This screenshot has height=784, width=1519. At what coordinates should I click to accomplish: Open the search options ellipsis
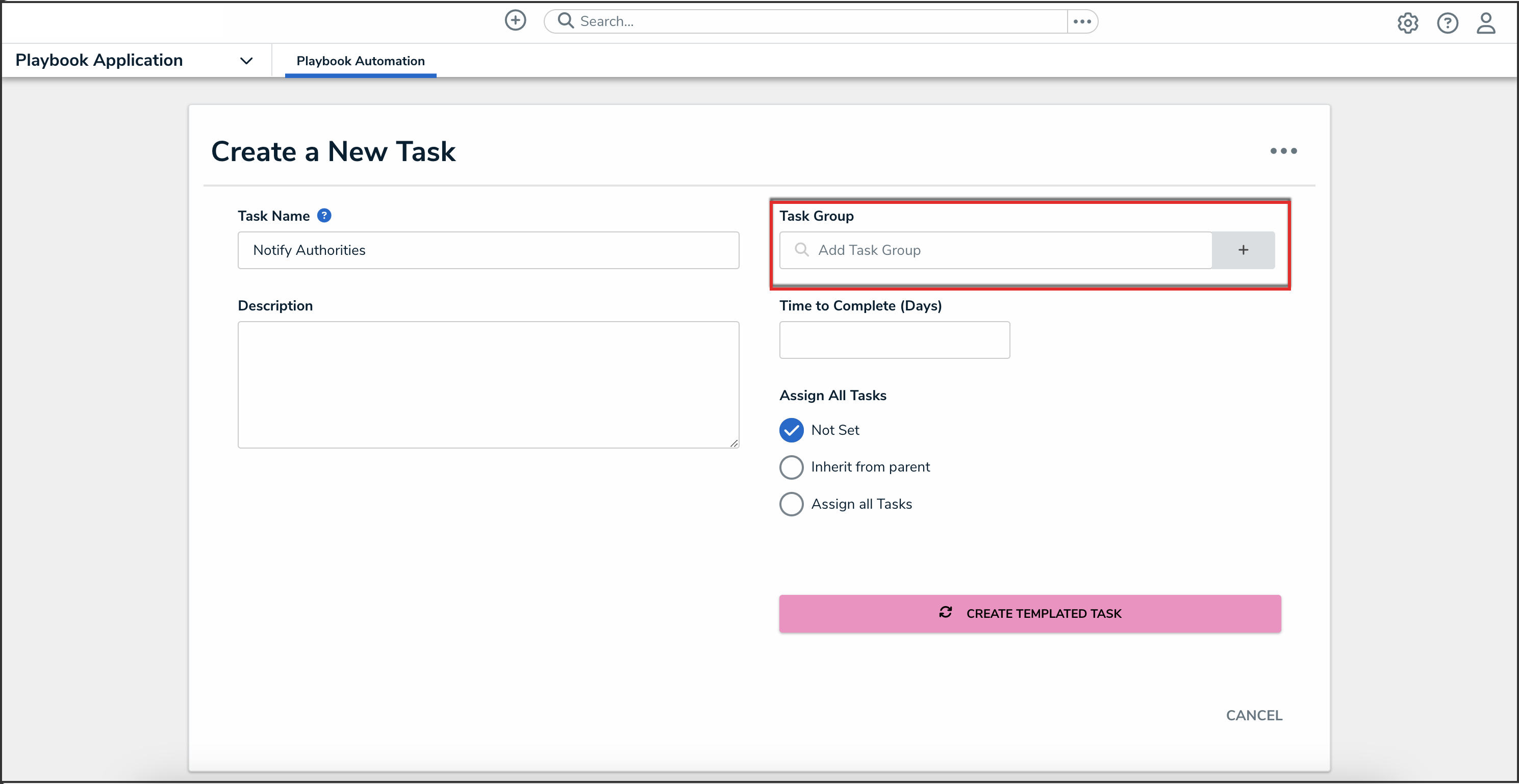click(x=1082, y=21)
